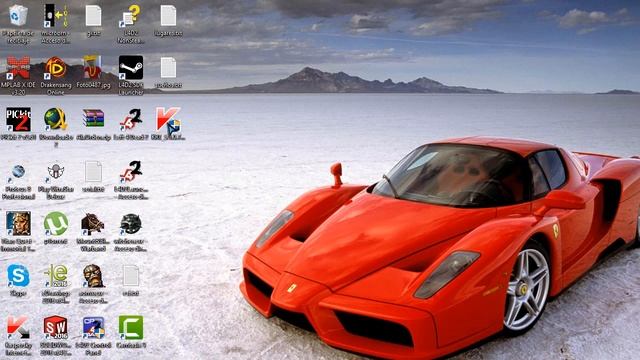Start Mount & Blade Warband horse icon

[93, 224]
